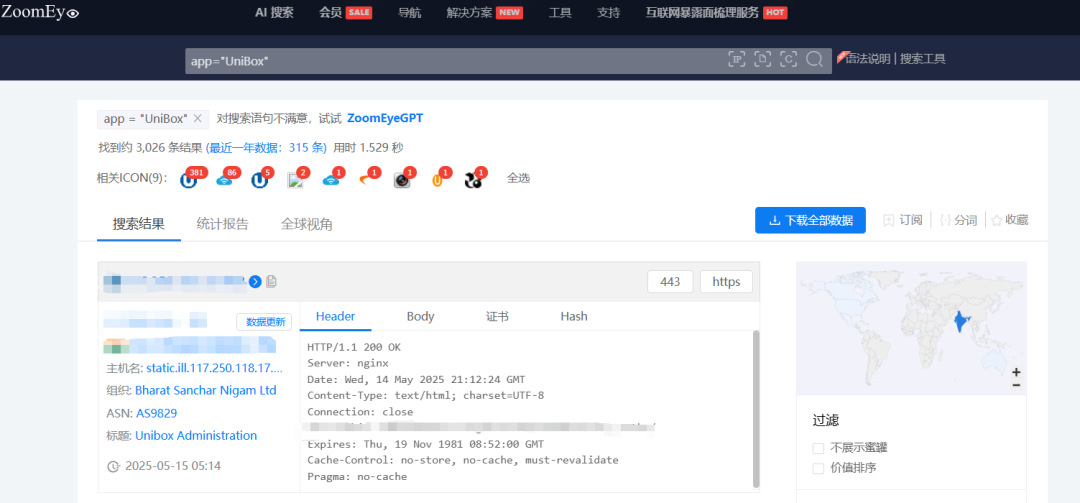
Task: Open 支持 menu
Action: coord(608,12)
